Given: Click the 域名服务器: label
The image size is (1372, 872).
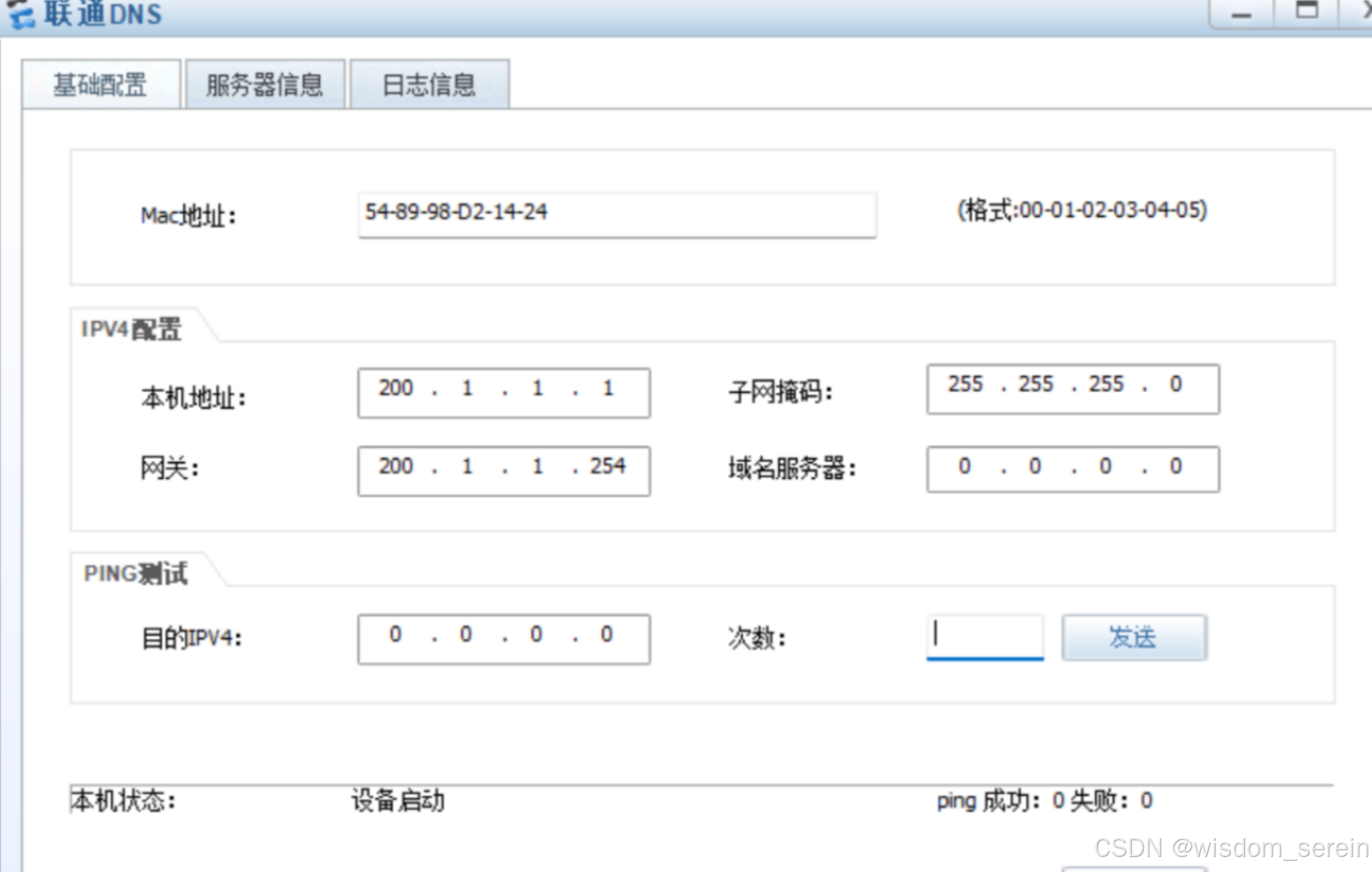Looking at the screenshot, I should click(x=792, y=468).
